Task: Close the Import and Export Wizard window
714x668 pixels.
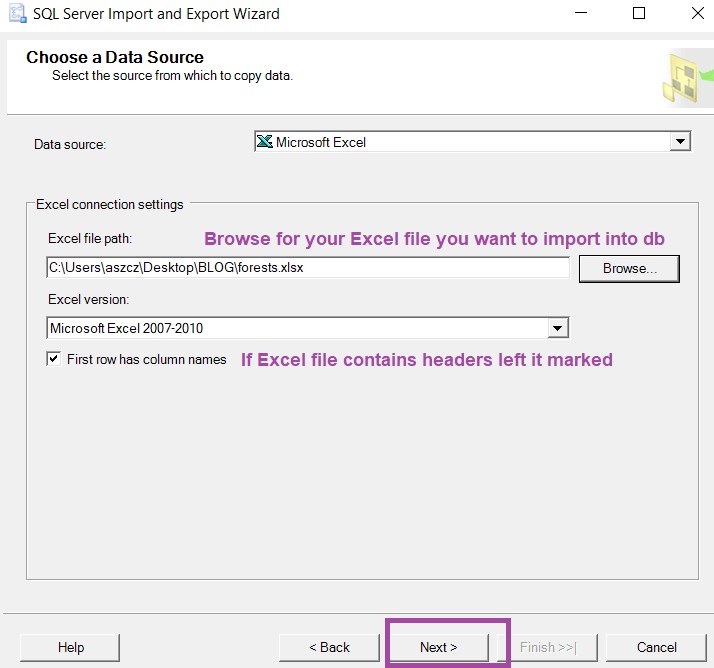Action: coord(696,14)
